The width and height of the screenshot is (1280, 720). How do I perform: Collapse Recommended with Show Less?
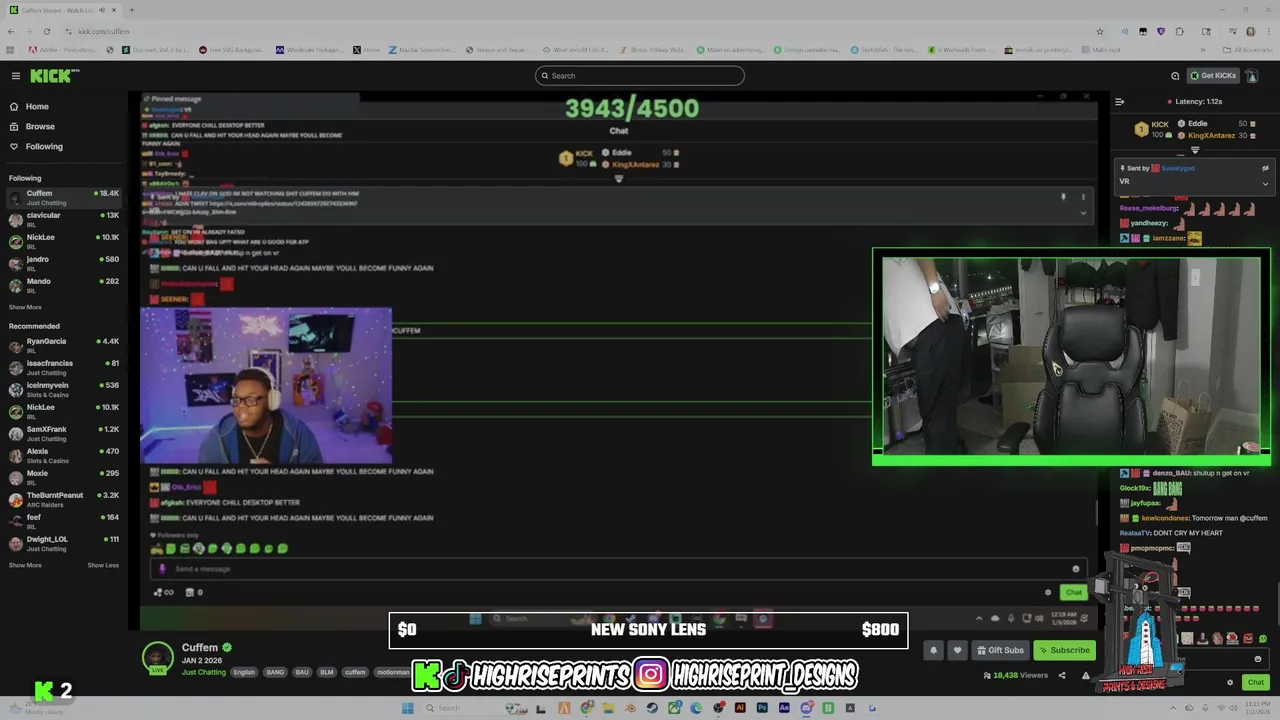103,565
